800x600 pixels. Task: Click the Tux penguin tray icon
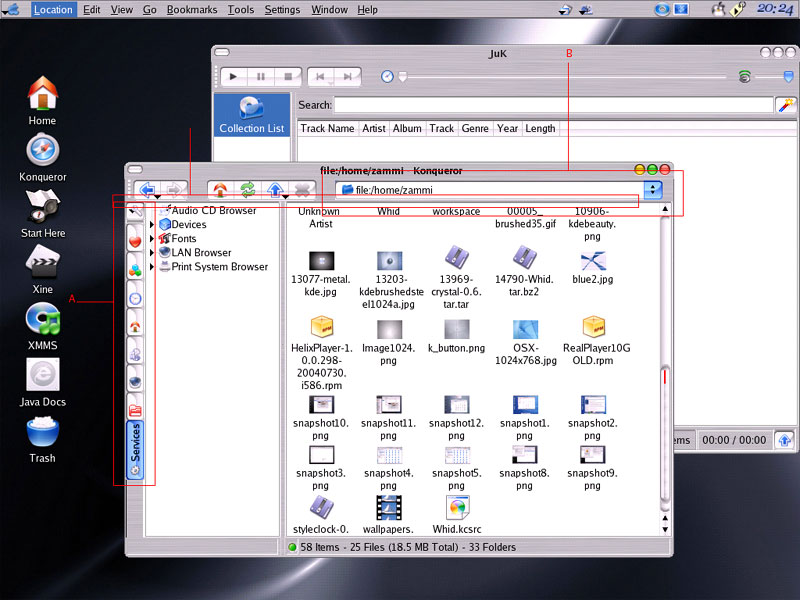tap(718, 9)
